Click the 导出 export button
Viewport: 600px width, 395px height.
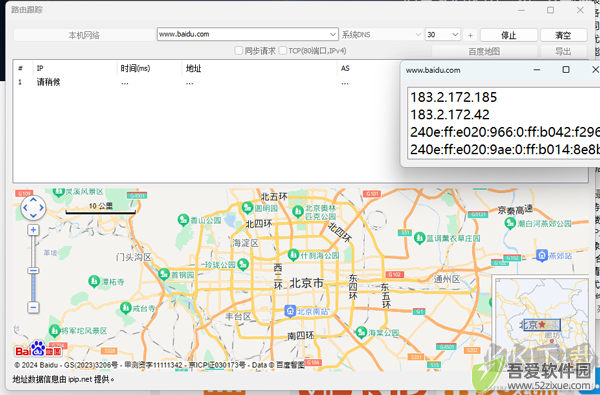pos(563,51)
